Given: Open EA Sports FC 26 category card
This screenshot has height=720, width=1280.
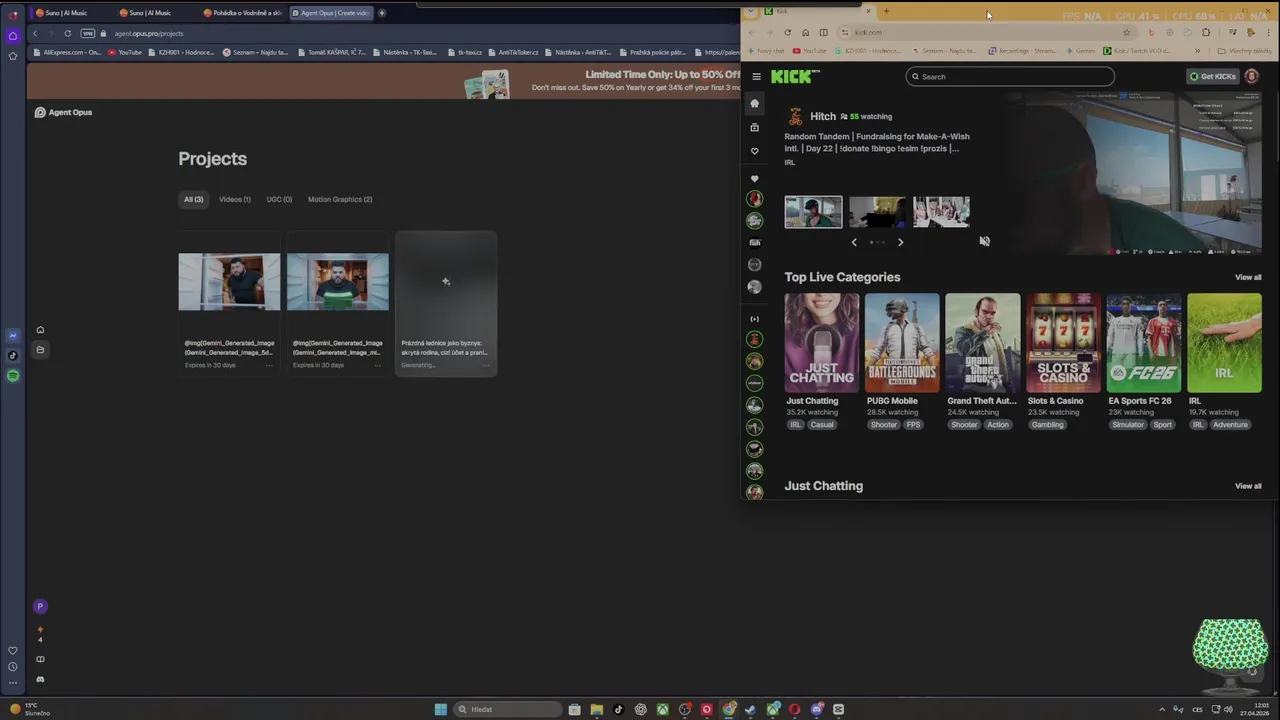Looking at the screenshot, I should [x=1144, y=343].
